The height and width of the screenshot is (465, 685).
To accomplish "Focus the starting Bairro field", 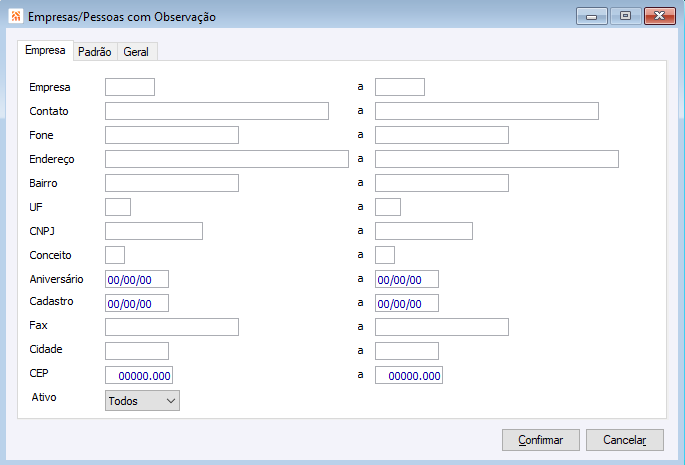I will point(171,183).
